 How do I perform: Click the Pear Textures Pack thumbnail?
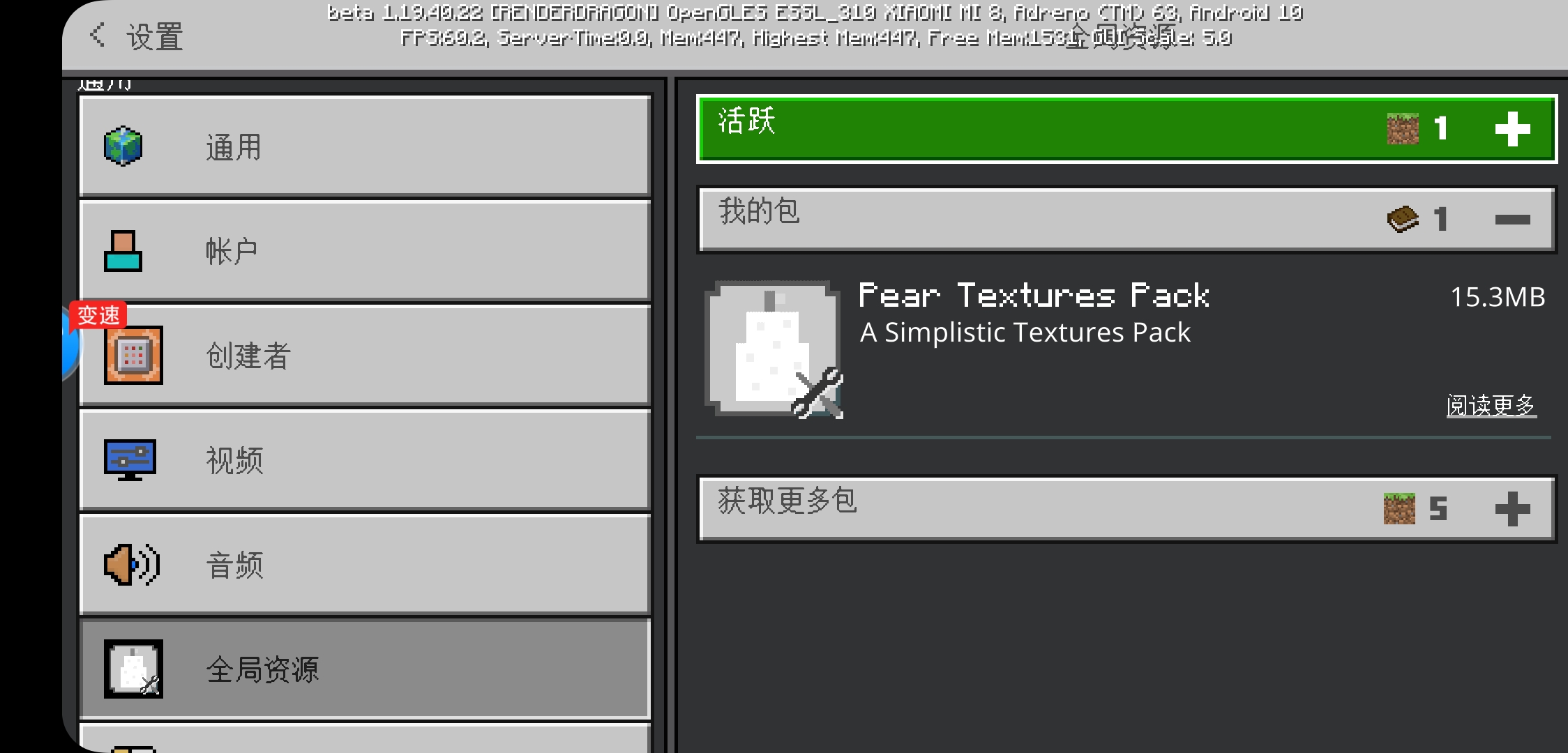tap(774, 349)
